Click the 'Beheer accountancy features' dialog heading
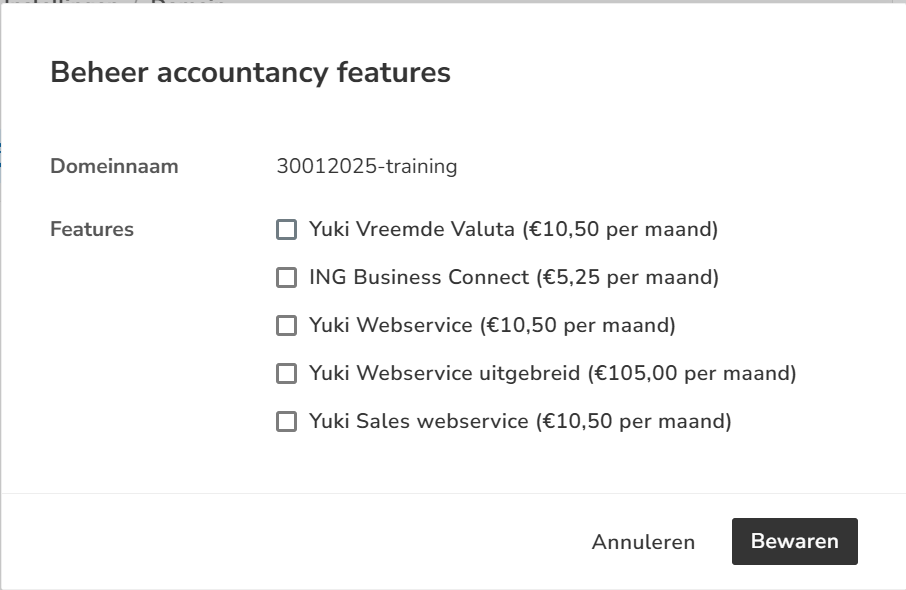 (x=250, y=73)
